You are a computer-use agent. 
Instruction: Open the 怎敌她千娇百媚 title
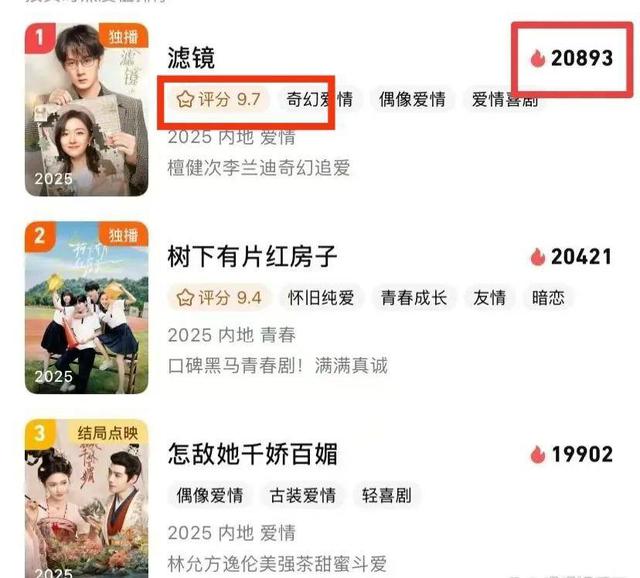point(253,454)
